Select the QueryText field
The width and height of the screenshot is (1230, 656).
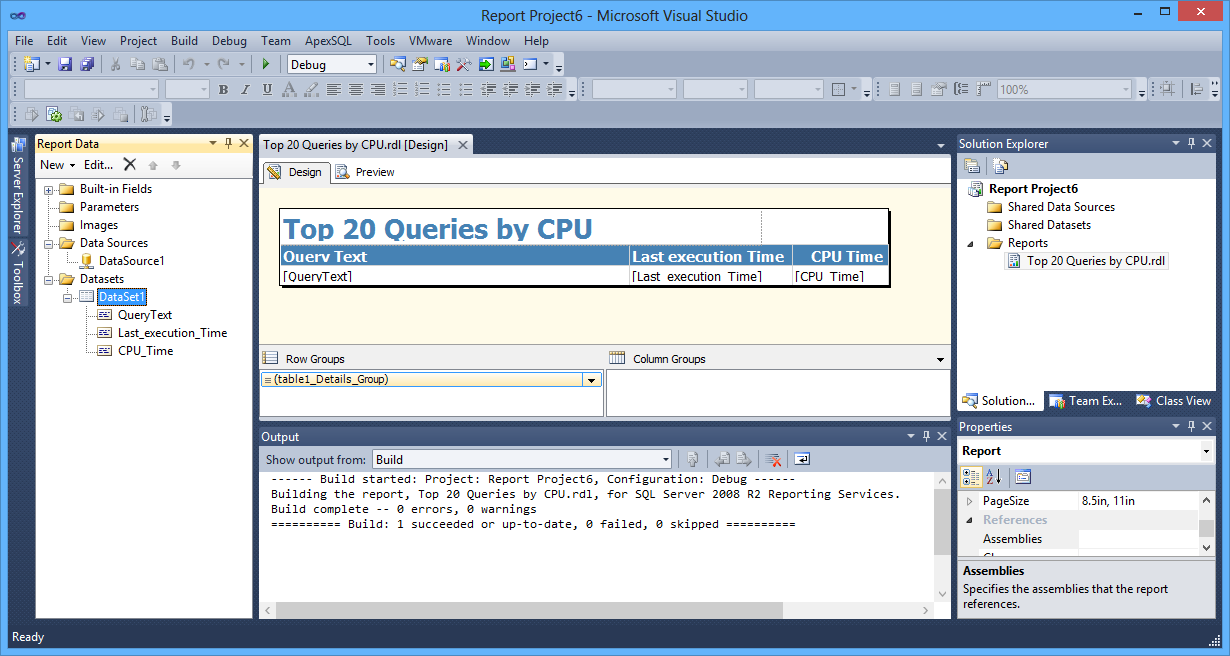pos(145,315)
